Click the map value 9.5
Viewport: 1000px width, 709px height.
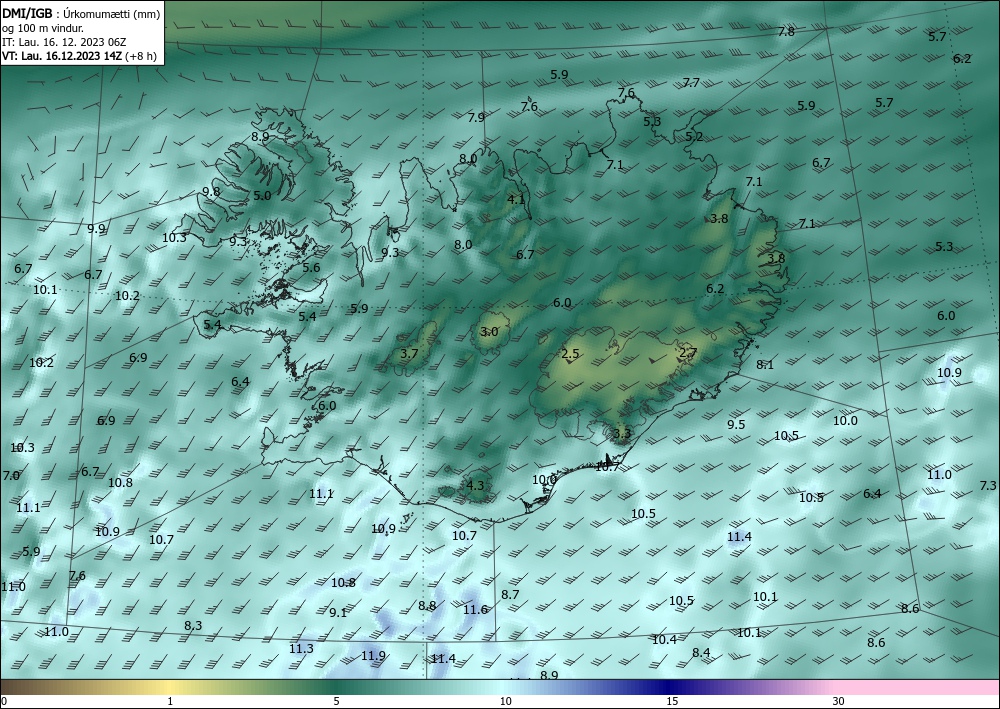coord(736,425)
